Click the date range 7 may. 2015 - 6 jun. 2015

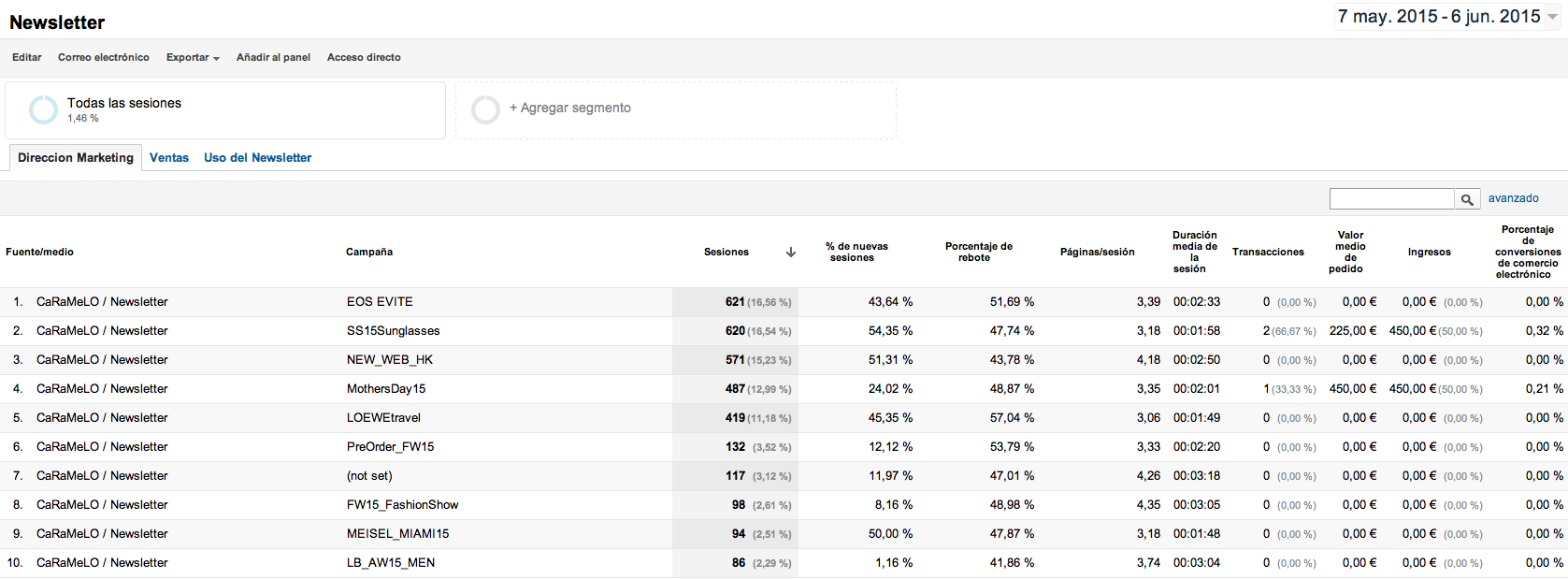click(1439, 17)
